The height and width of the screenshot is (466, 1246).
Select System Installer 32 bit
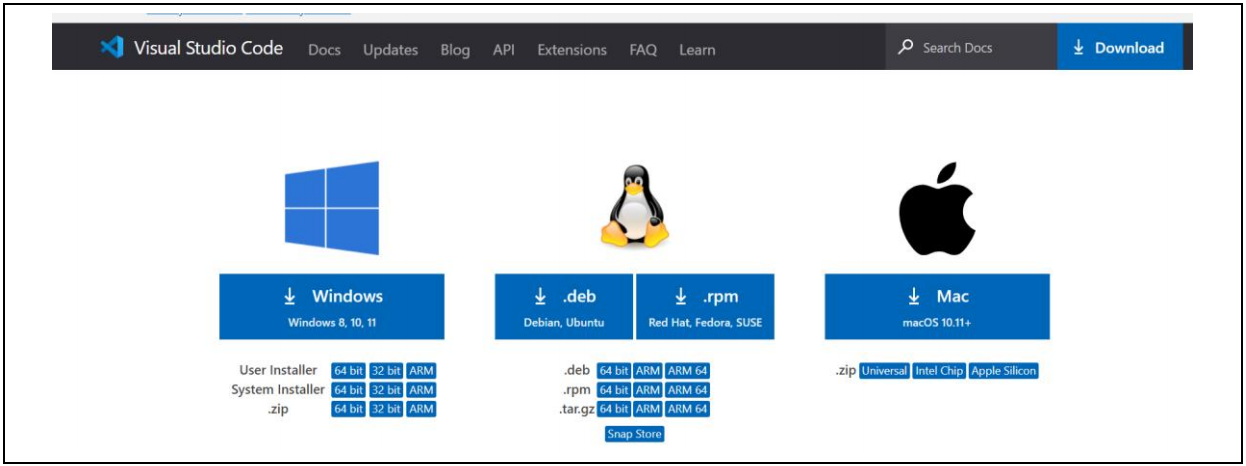click(x=386, y=390)
